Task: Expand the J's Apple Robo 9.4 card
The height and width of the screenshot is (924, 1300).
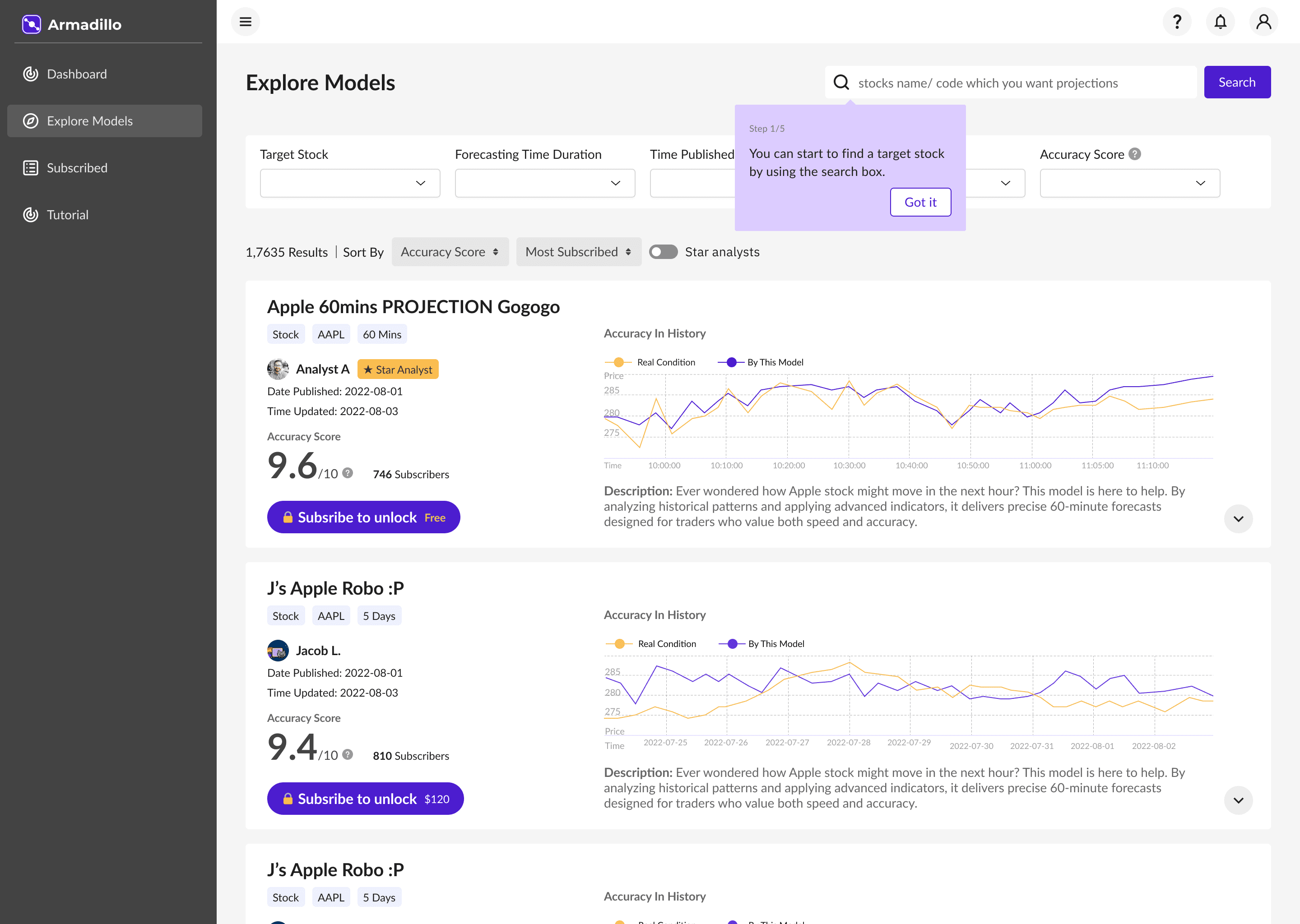Action: point(1239,800)
